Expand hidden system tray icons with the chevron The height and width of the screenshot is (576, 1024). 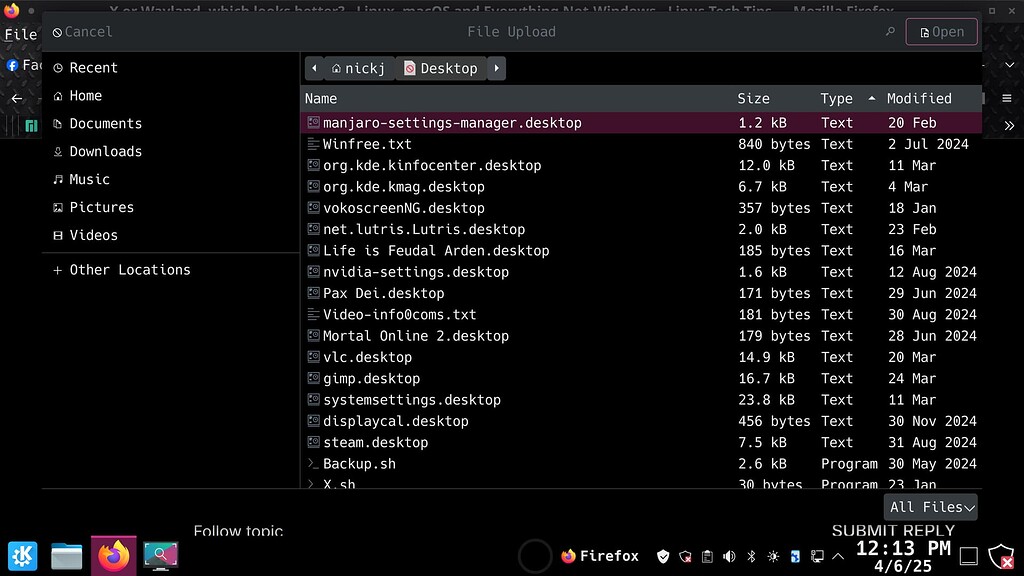pyautogui.click(x=836, y=556)
